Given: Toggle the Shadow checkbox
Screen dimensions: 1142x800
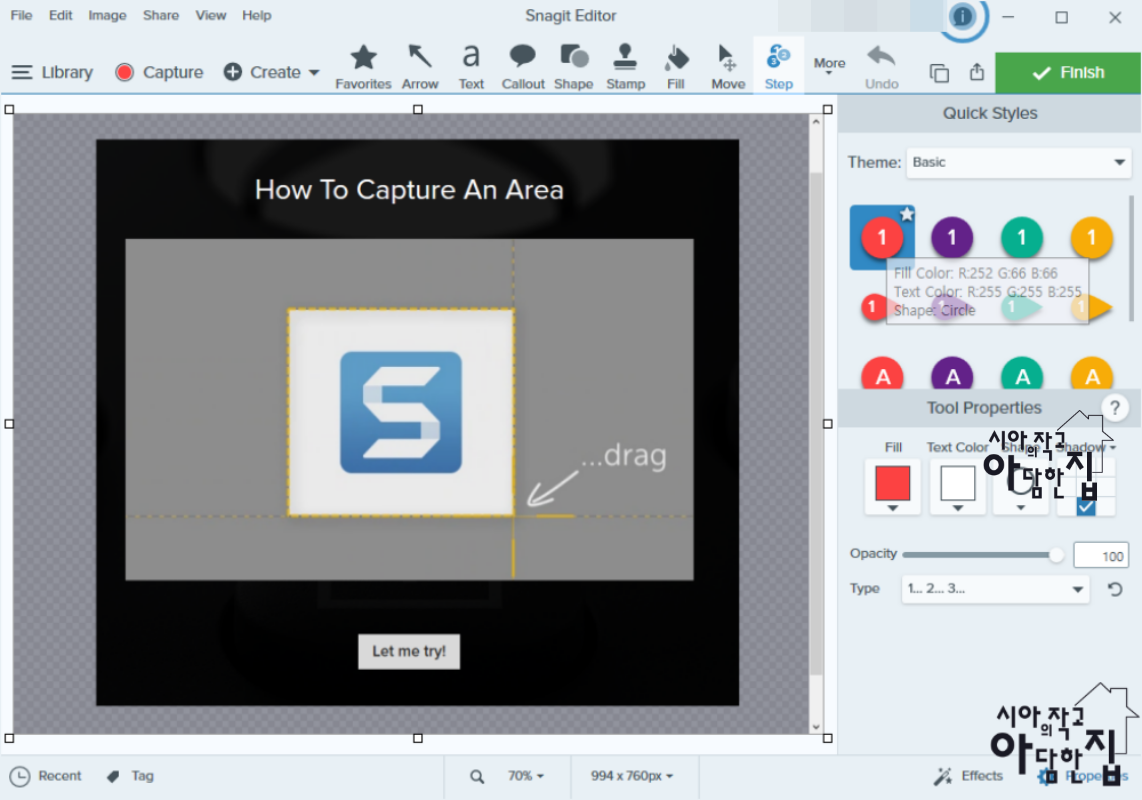Looking at the screenshot, I should click(x=1085, y=507).
